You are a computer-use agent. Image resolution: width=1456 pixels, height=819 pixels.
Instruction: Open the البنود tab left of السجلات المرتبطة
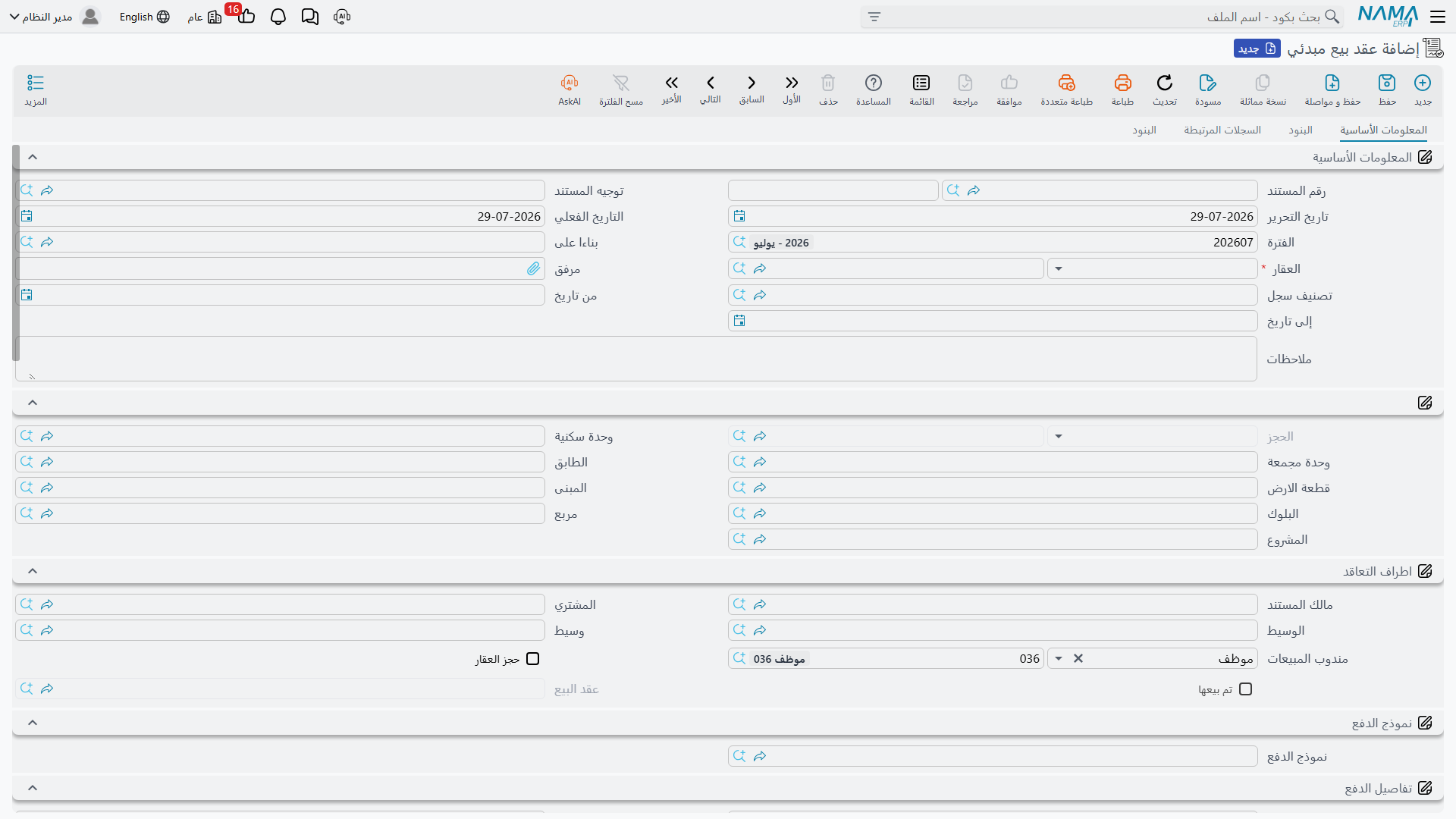[x=1144, y=130]
